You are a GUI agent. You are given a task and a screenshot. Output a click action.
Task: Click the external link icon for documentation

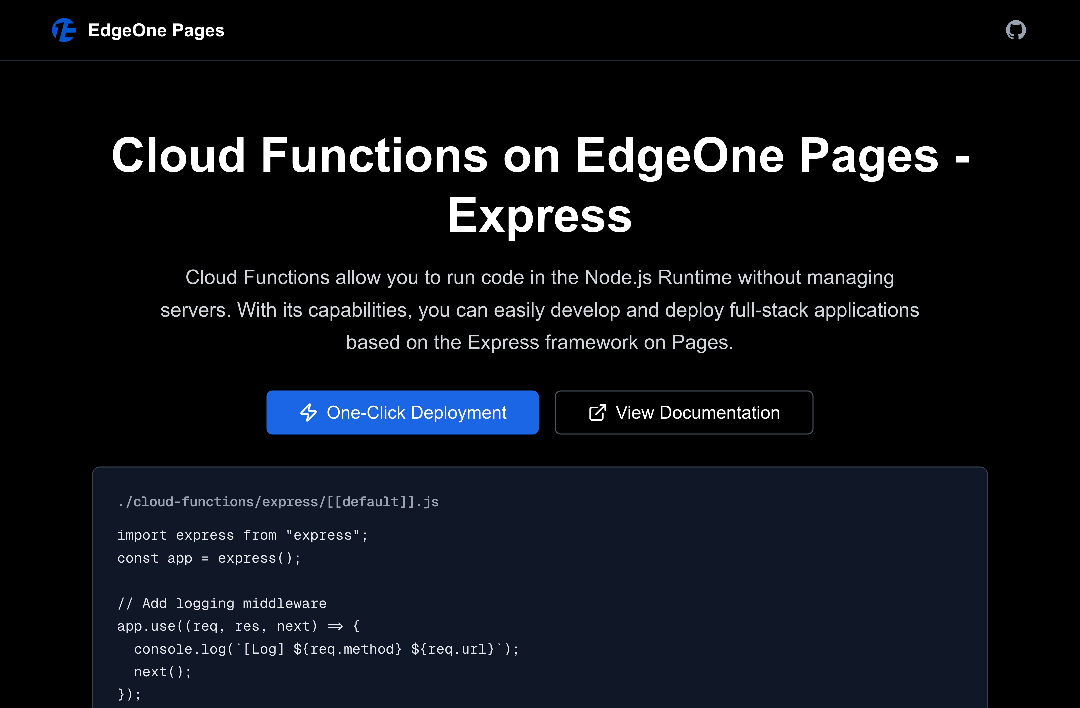597,413
